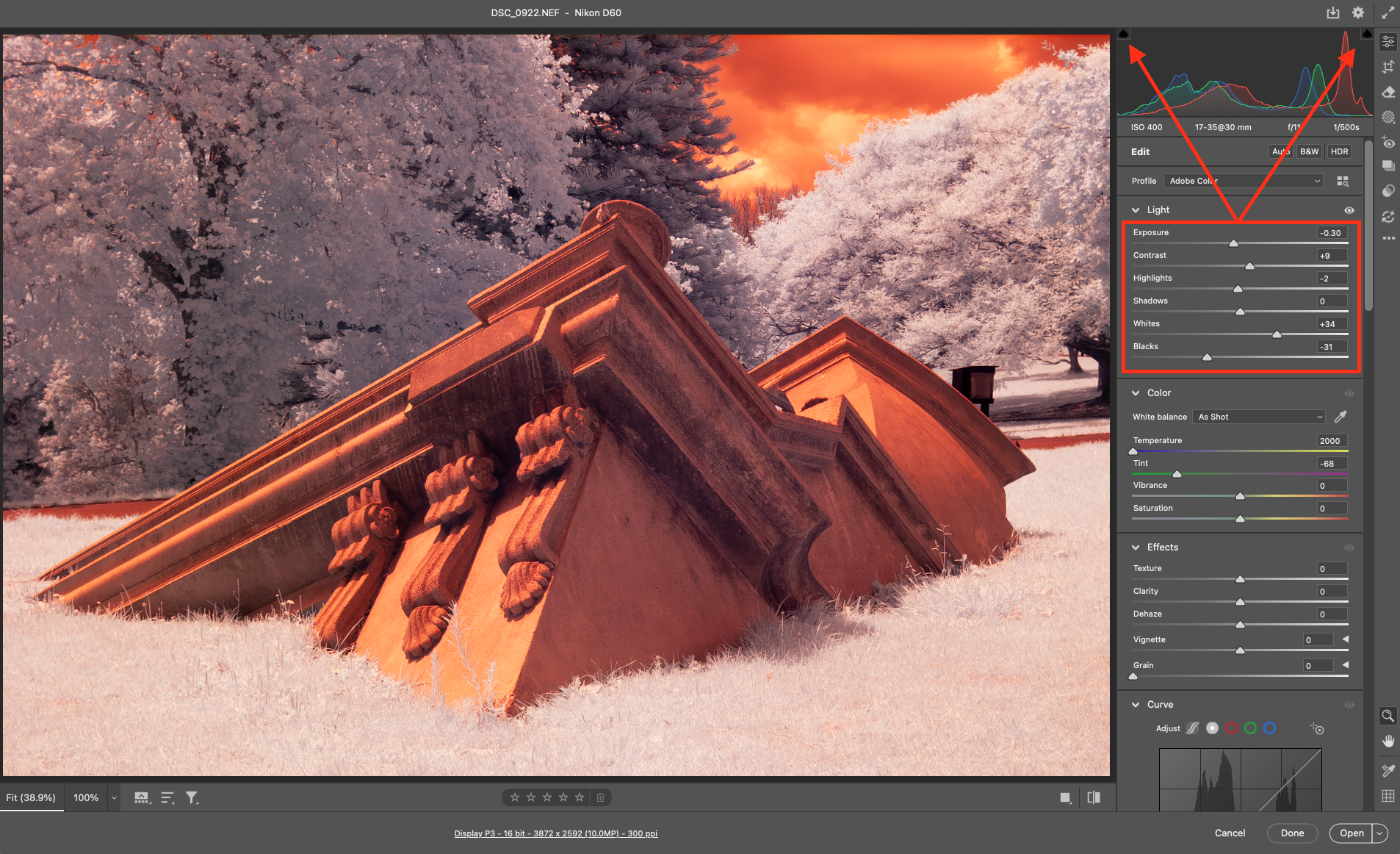Open the Red Eye removal tool
Viewport: 1400px width, 854px height.
coord(1388,143)
